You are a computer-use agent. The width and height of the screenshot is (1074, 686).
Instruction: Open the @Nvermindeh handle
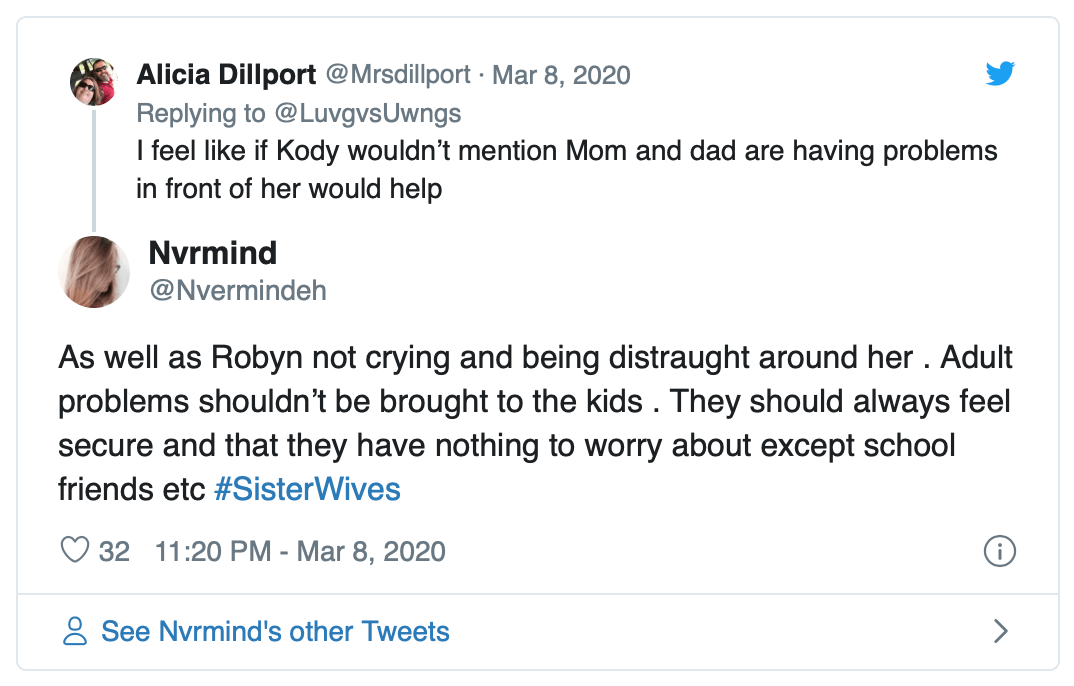click(237, 291)
